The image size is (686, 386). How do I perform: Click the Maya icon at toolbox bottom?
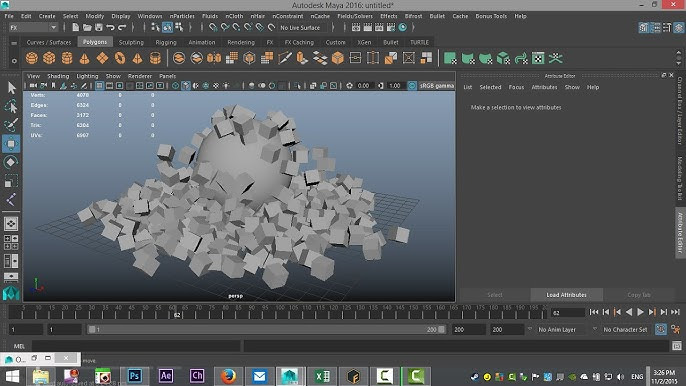click(x=11, y=293)
